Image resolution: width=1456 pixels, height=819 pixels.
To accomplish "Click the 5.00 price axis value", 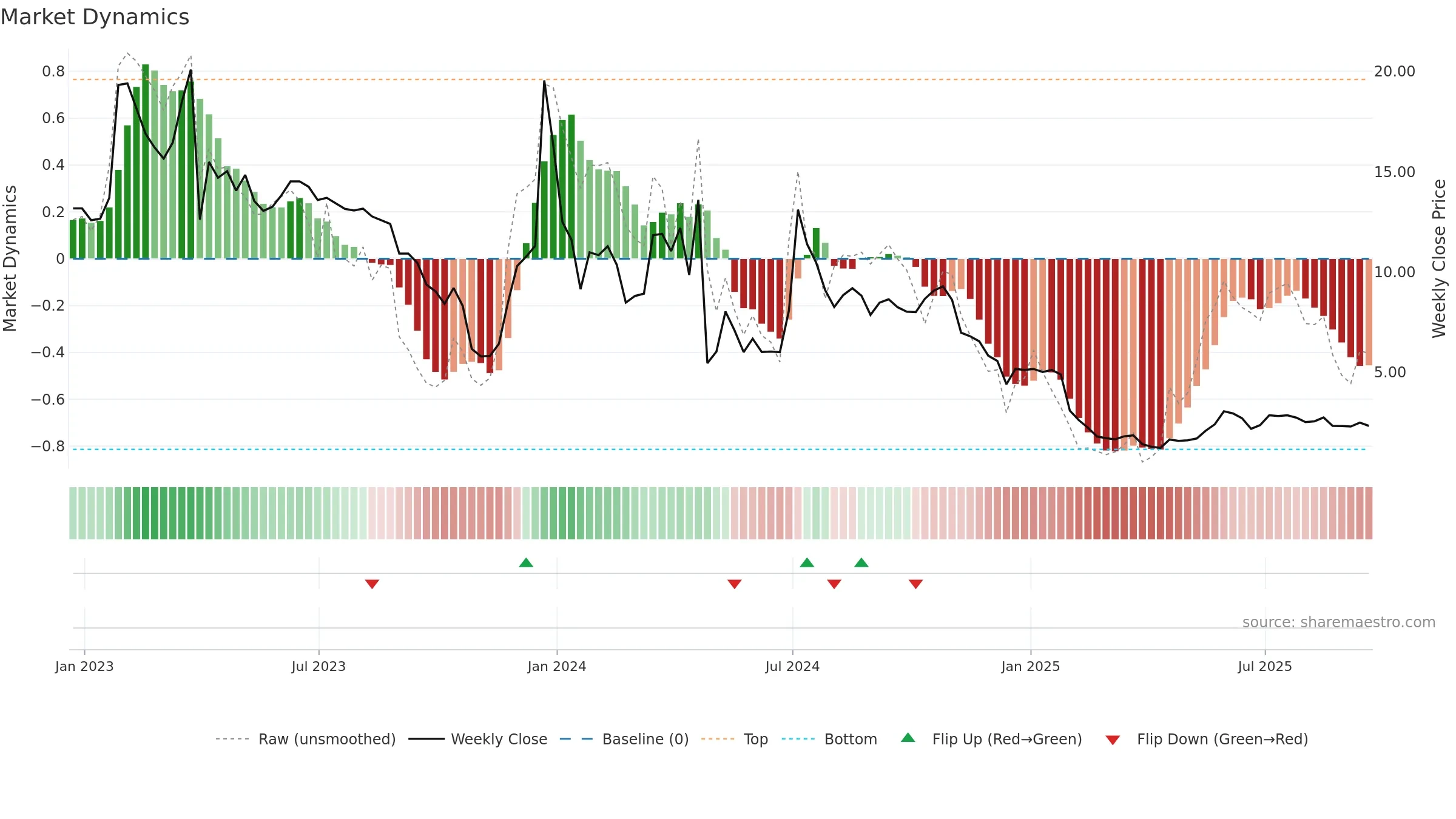I will point(1390,372).
